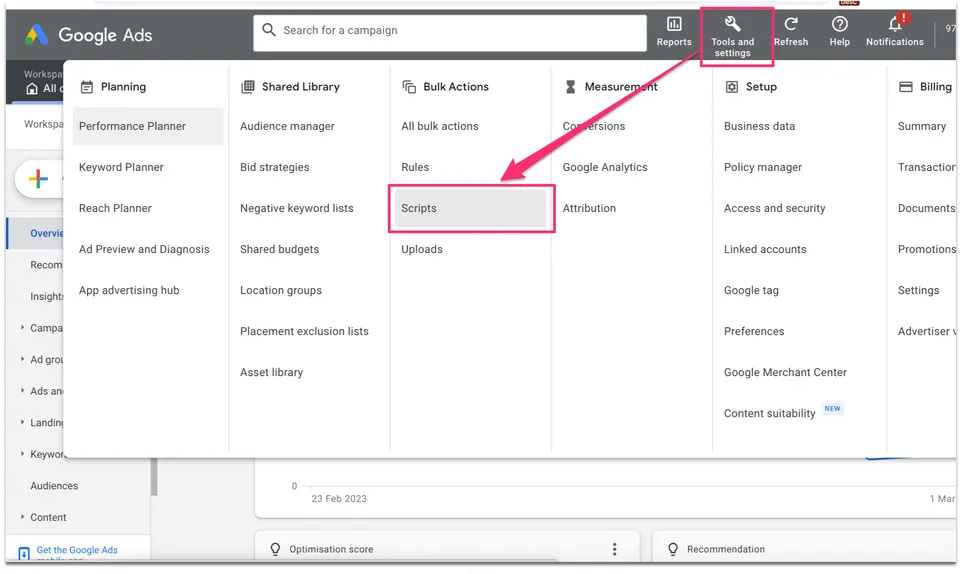Click the Recommendation lightbulb icon
The height and width of the screenshot is (574, 960).
(x=673, y=549)
